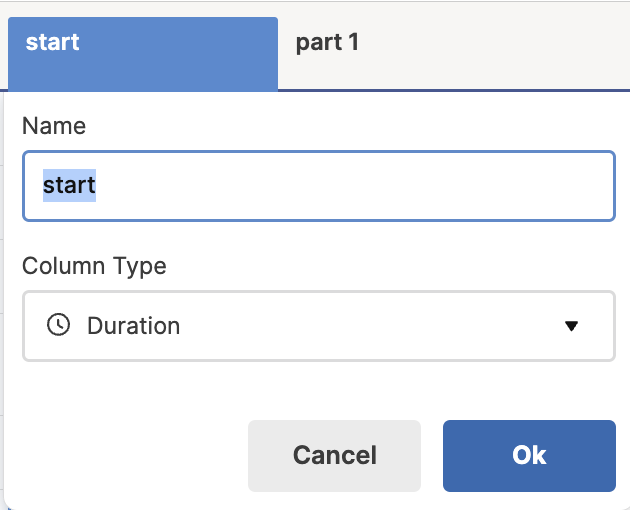Click the blank gap between Cancel and Ok
The height and width of the screenshot is (510, 630).
click(432, 455)
